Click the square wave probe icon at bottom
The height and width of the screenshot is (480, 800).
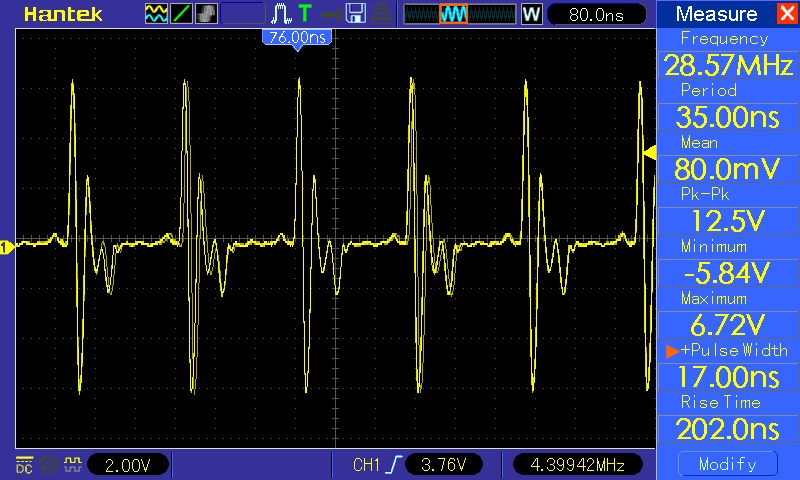(73, 464)
